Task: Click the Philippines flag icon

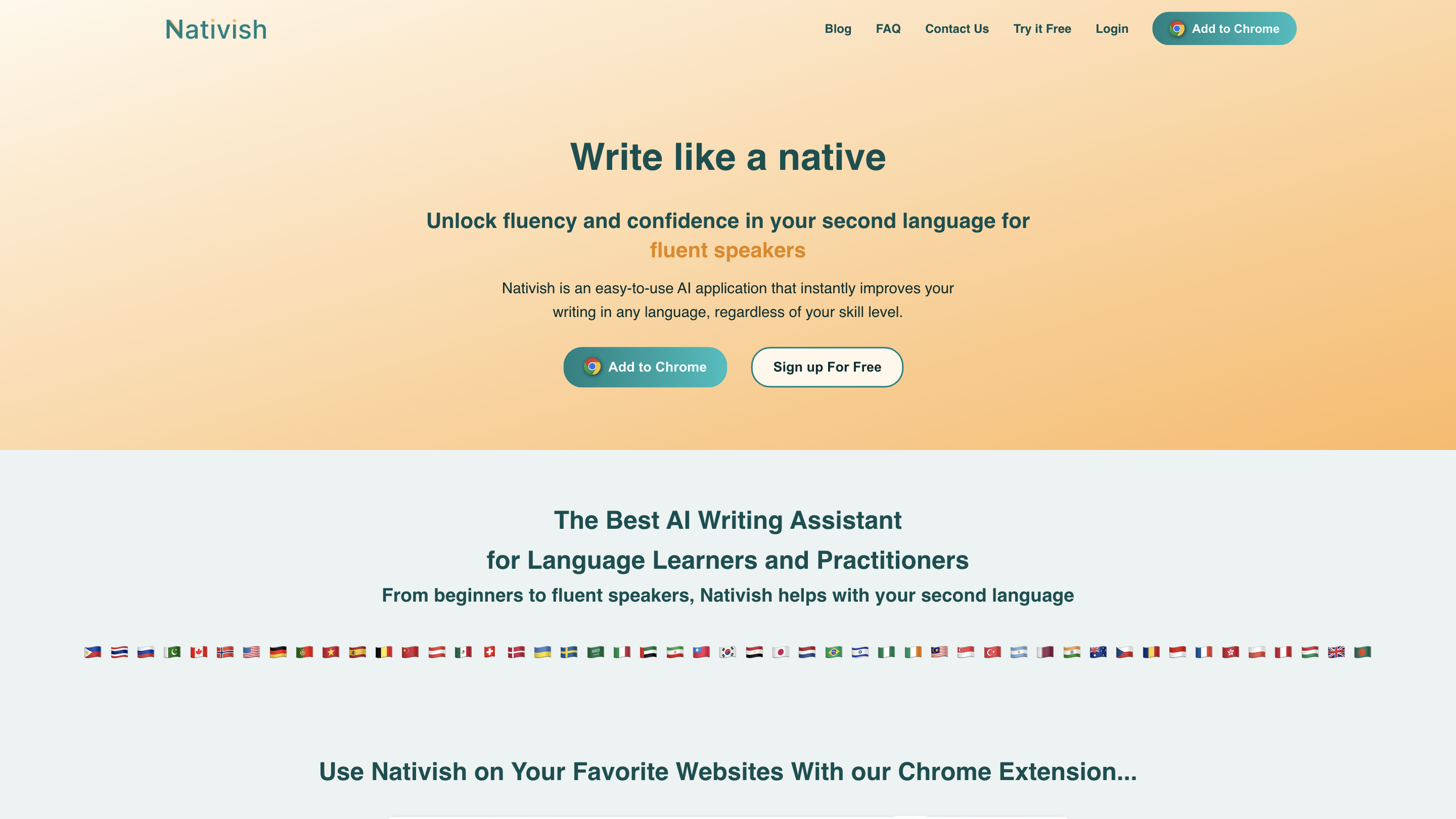Action: (x=93, y=652)
